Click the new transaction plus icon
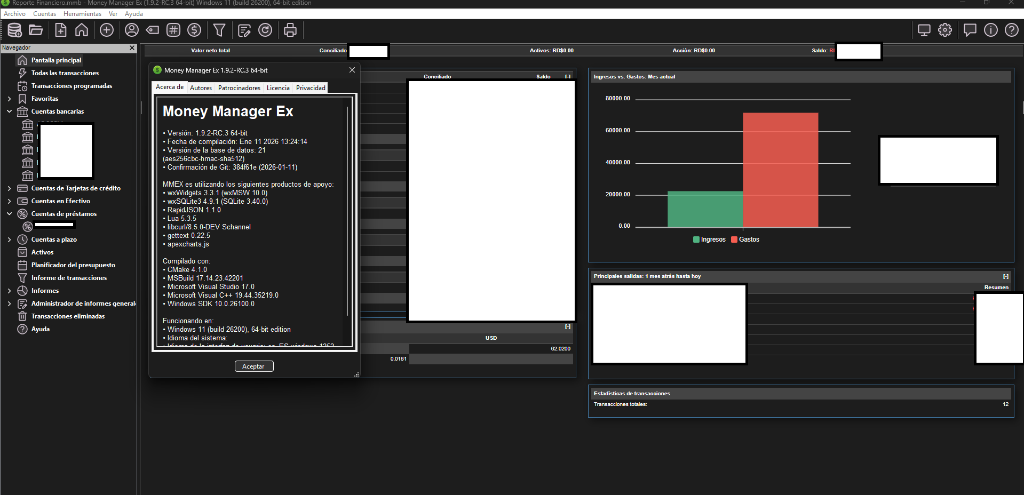The image size is (1024, 495). click(107, 30)
